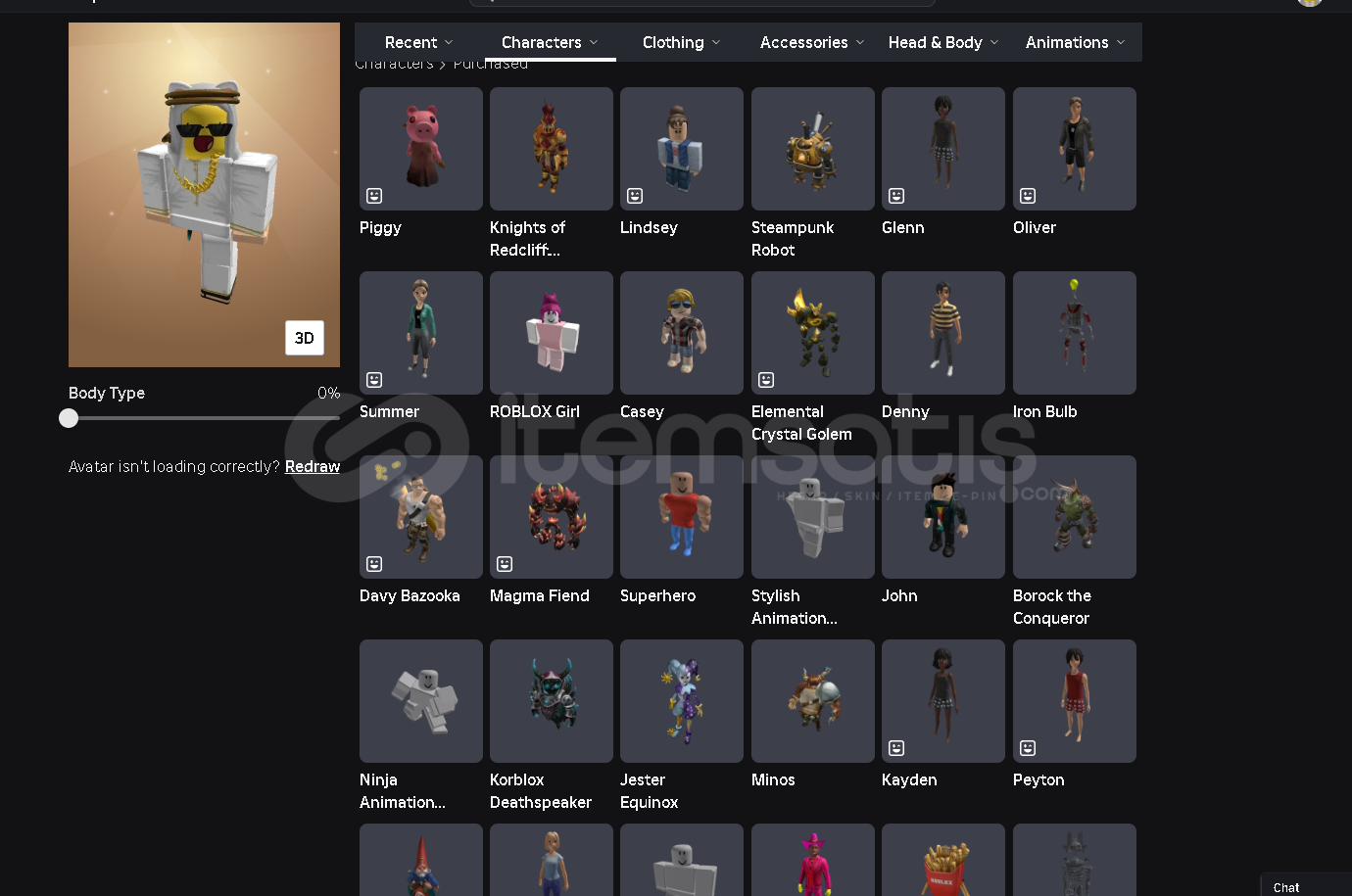Click the Davy Bazooka name label
Screen dimensions: 1352x896
[x=410, y=596]
